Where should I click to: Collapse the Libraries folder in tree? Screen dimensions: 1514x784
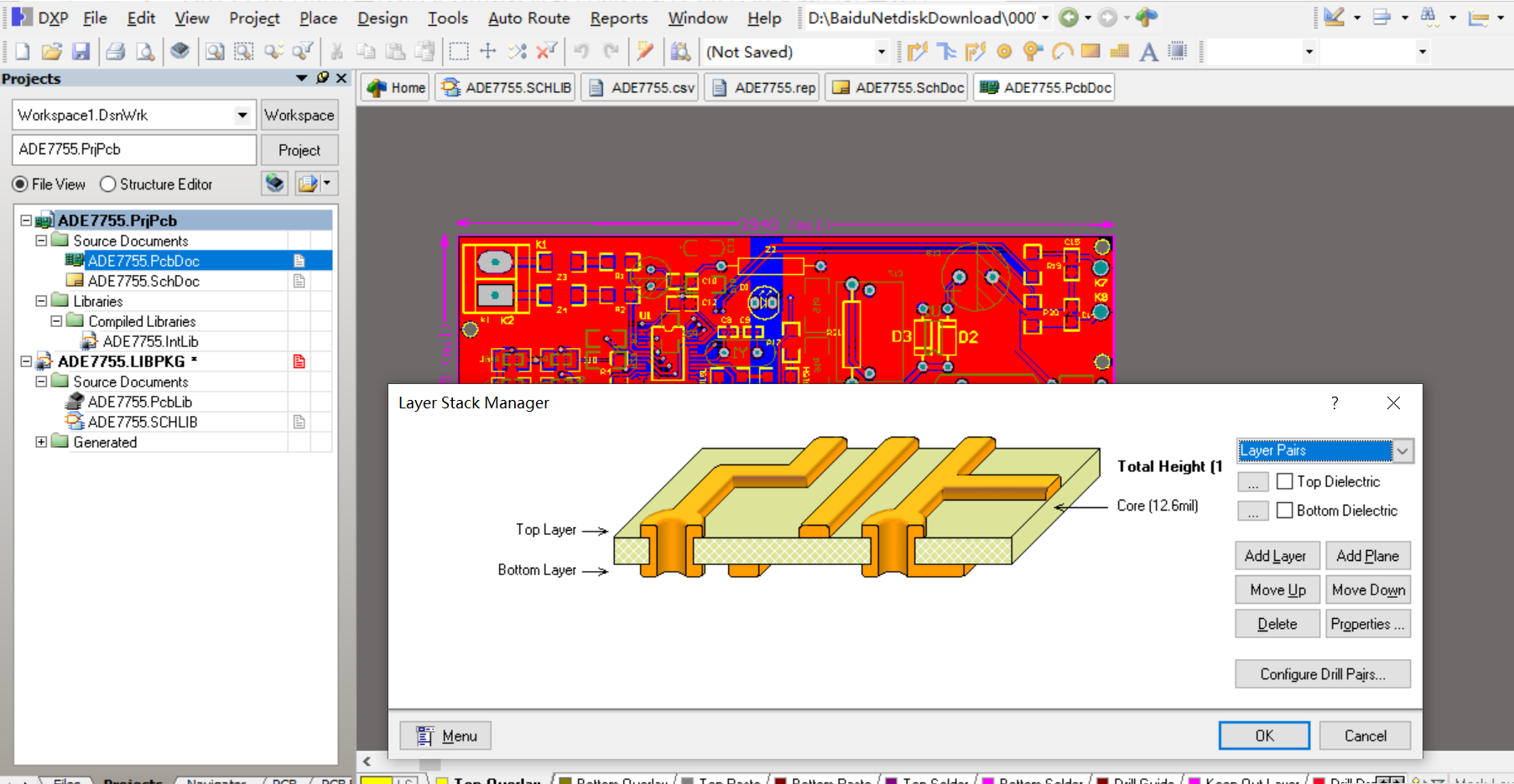click(x=41, y=301)
